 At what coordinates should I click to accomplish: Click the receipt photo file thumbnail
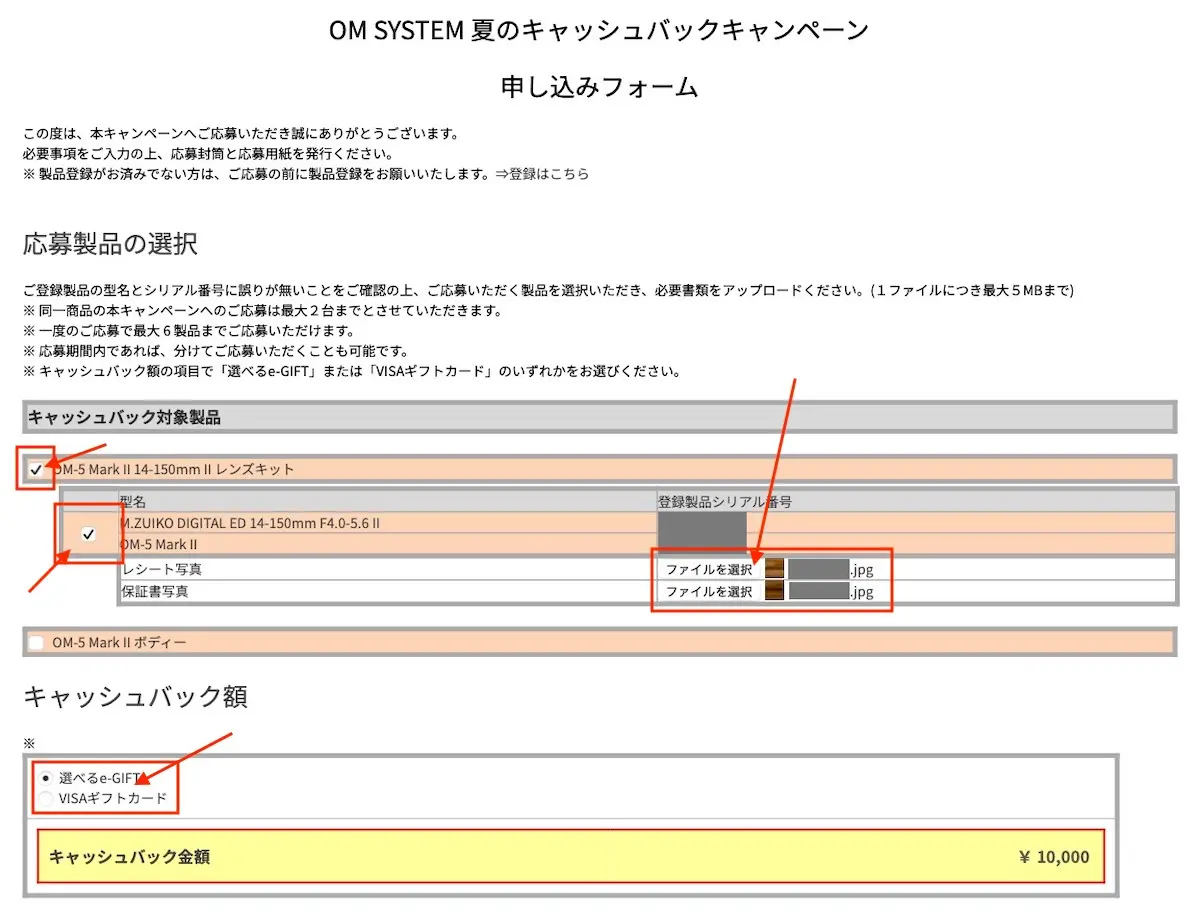[x=774, y=570]
